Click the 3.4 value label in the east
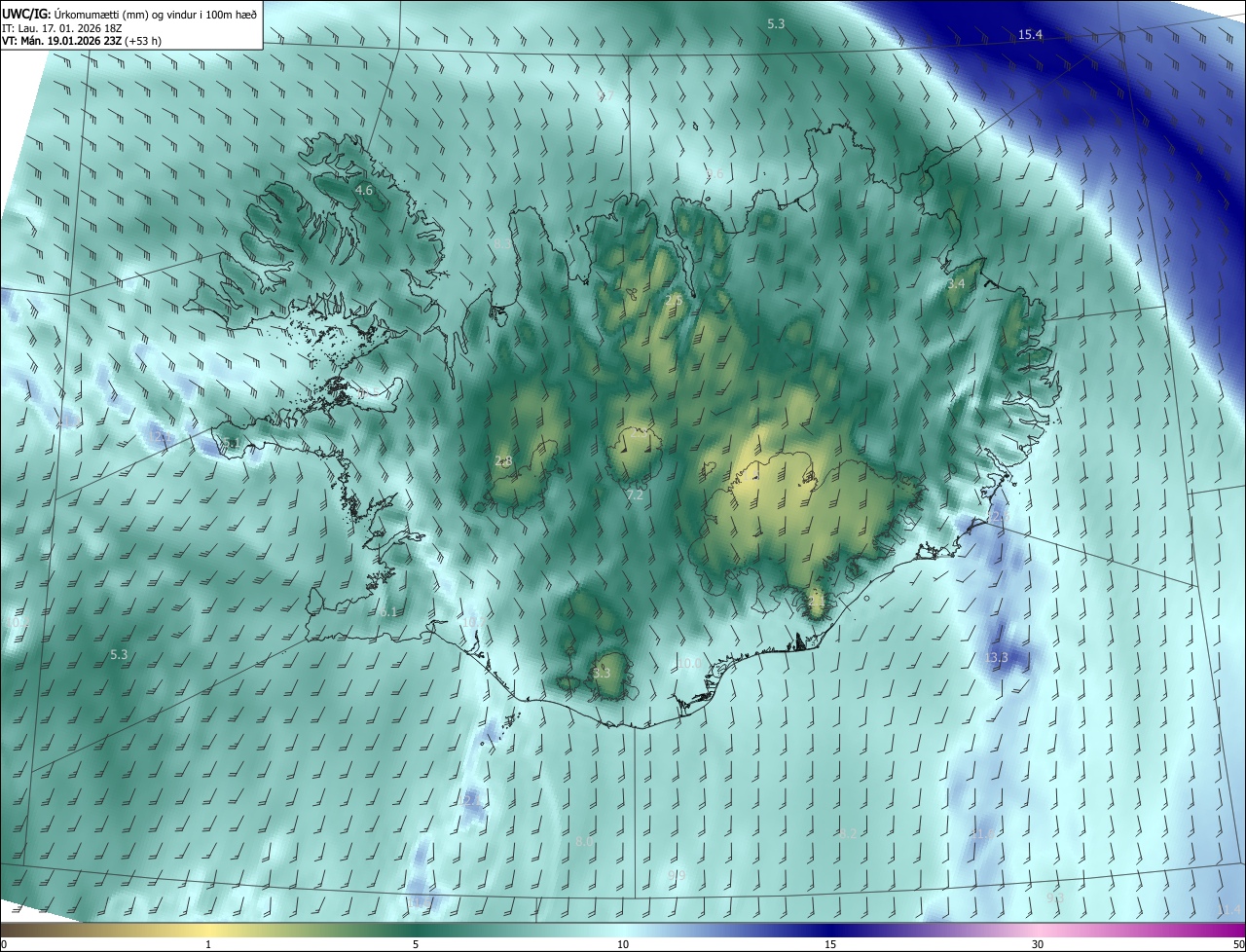 [956, 284]
